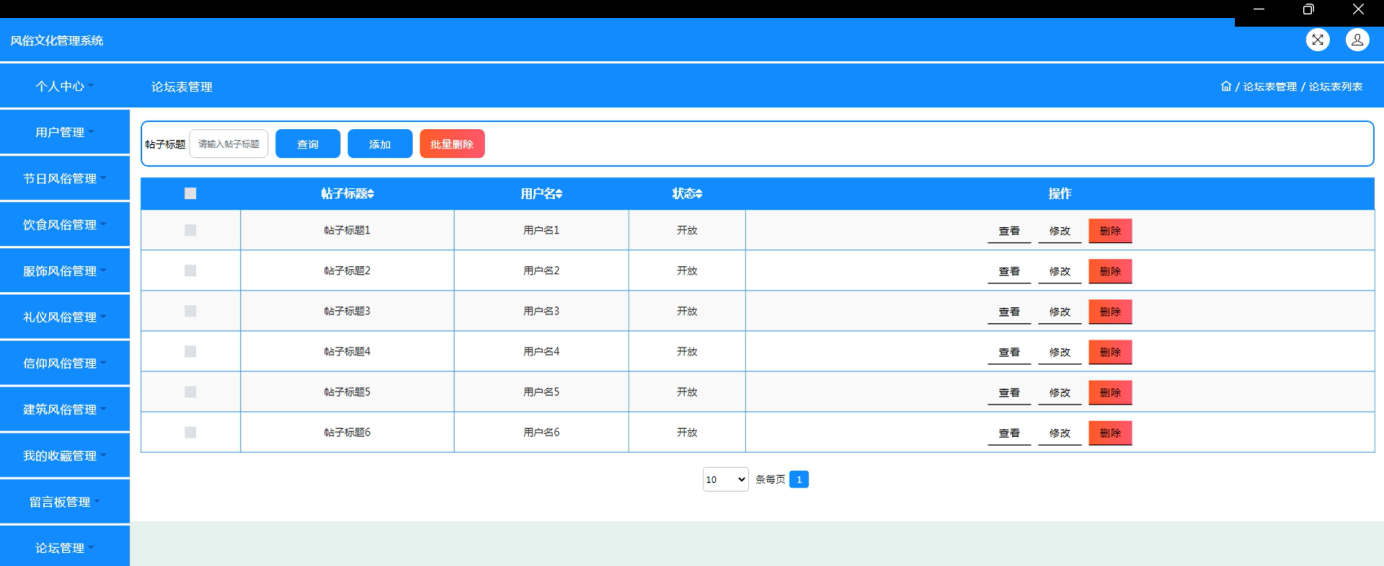
Task: Open 我的收藏管理 in sidebar
Action: pos(65,455)
